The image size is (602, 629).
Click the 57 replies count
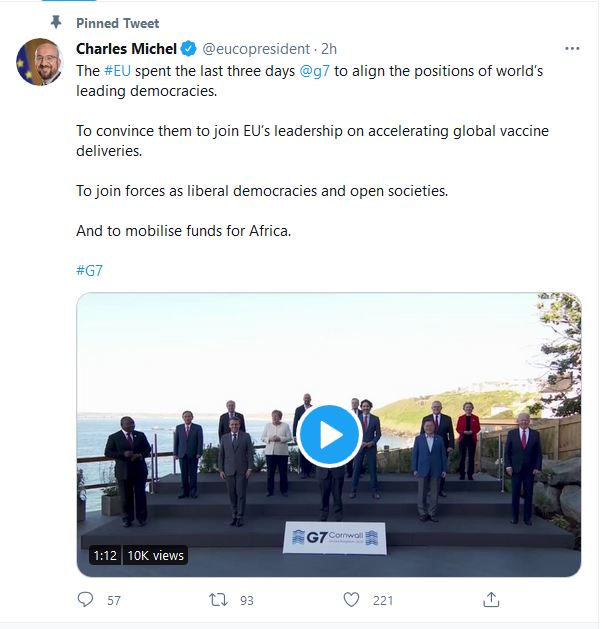tap(114, 600)
